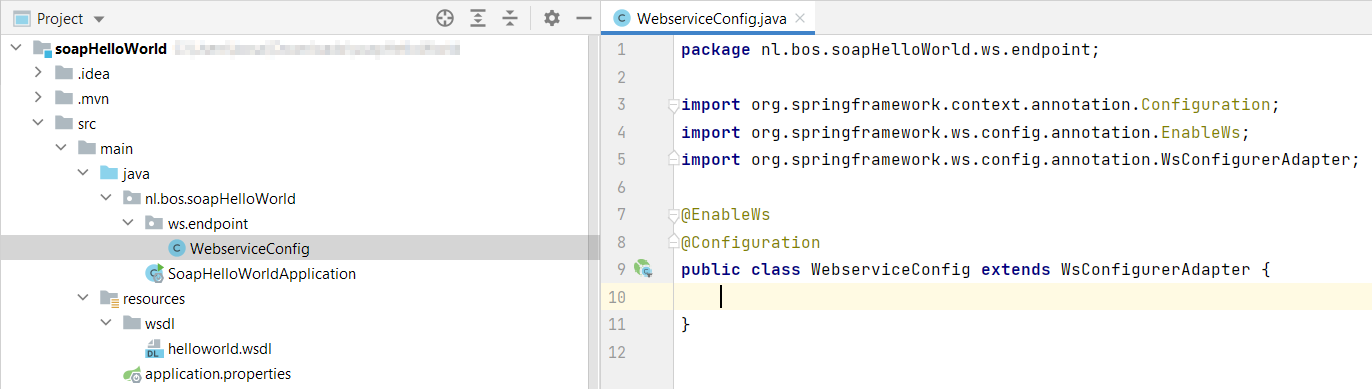Select the ws.endpoint package row
Viewport: 1372px width, 389px height.
(x=300, y=223)
